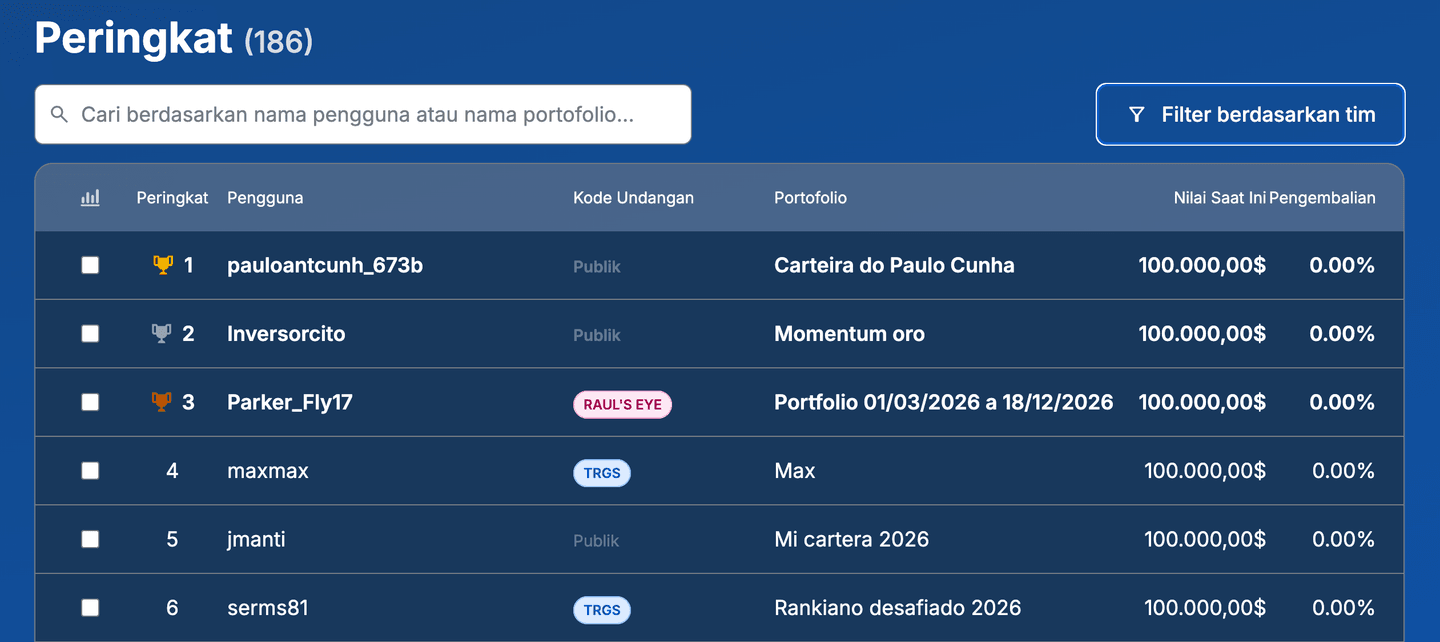Click the bronze trophy icon beside Parker_Fly17
This screenshot has width=1440, height=642.
161,402
